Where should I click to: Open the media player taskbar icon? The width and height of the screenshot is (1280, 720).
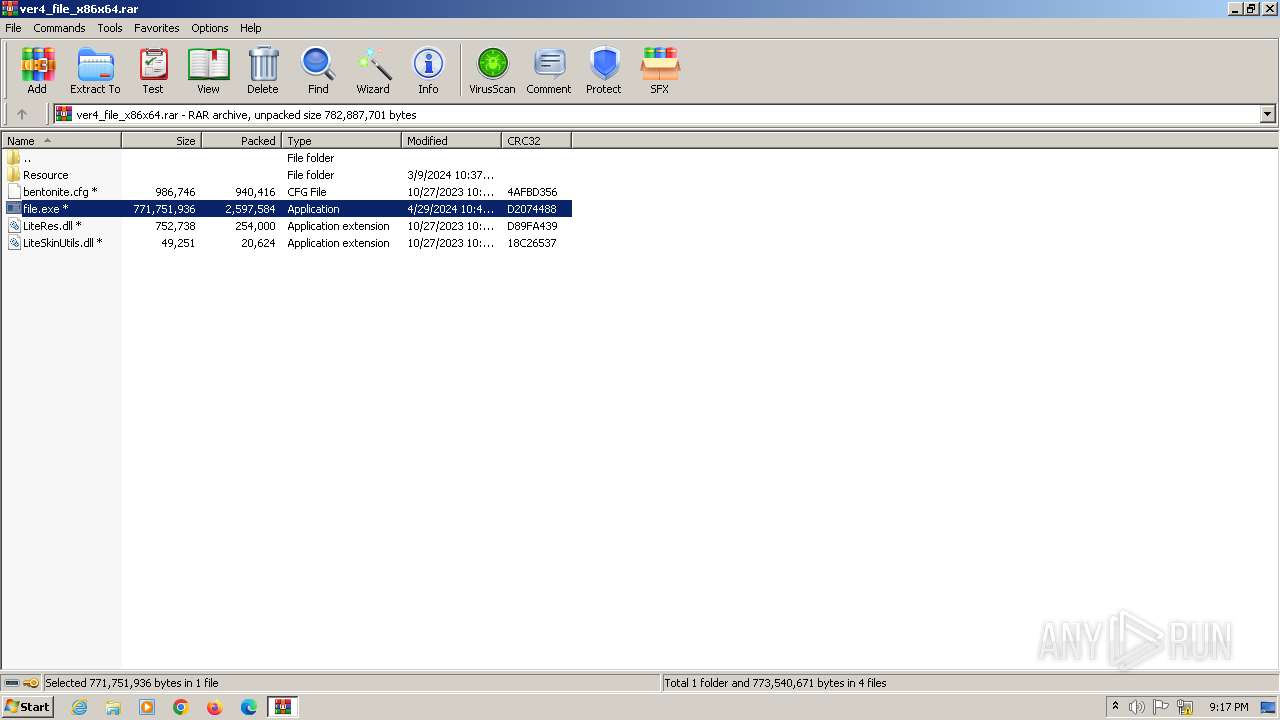(x=147, y=707)
